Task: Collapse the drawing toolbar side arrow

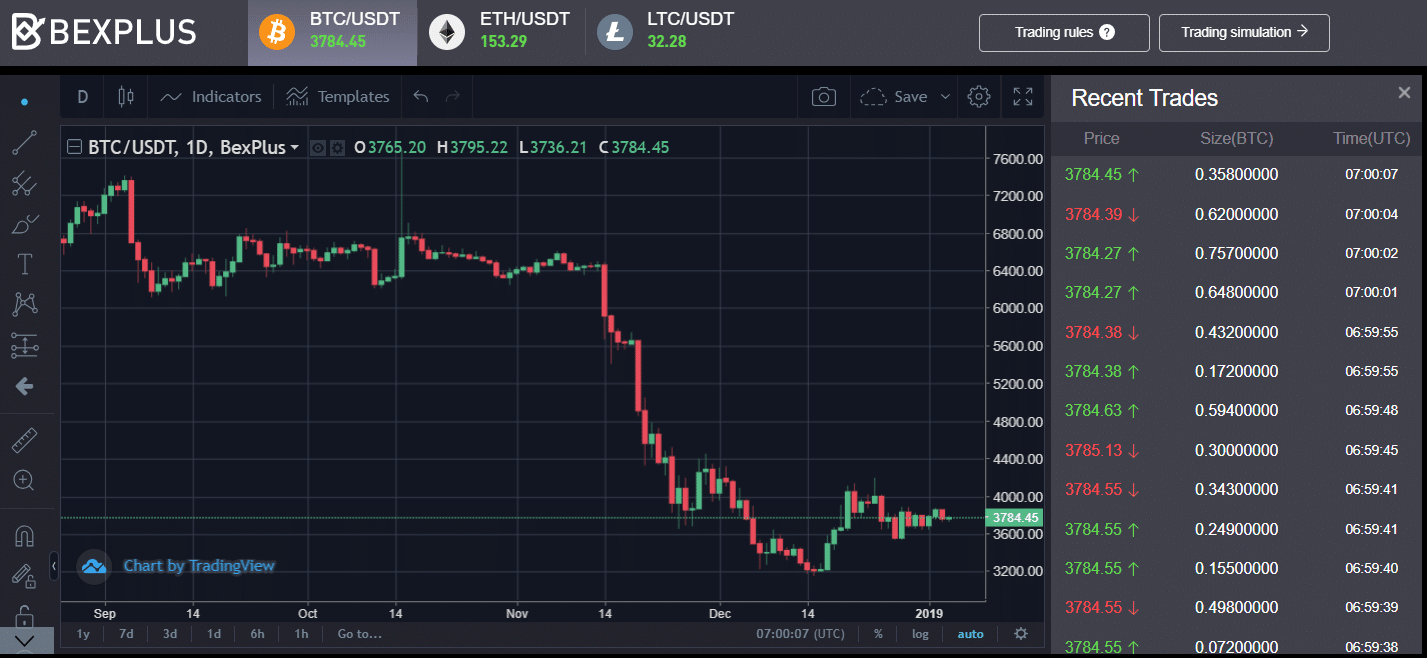Action: click(x=54, y=565)
